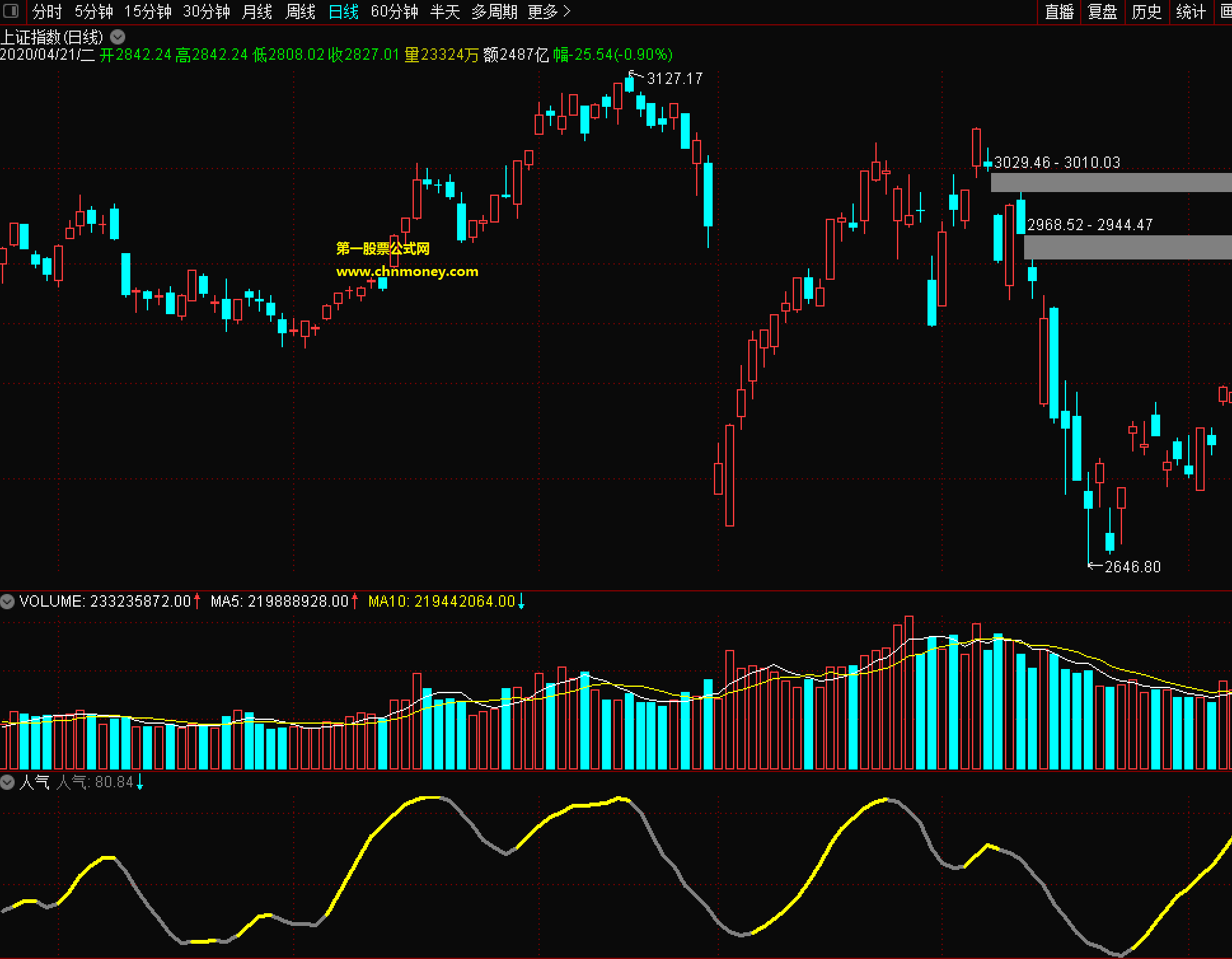Click the 人气: 80.84 indicator value
Image resolution: width=1232 pixels, height=959 pixels.
click(x=95, y=782)
